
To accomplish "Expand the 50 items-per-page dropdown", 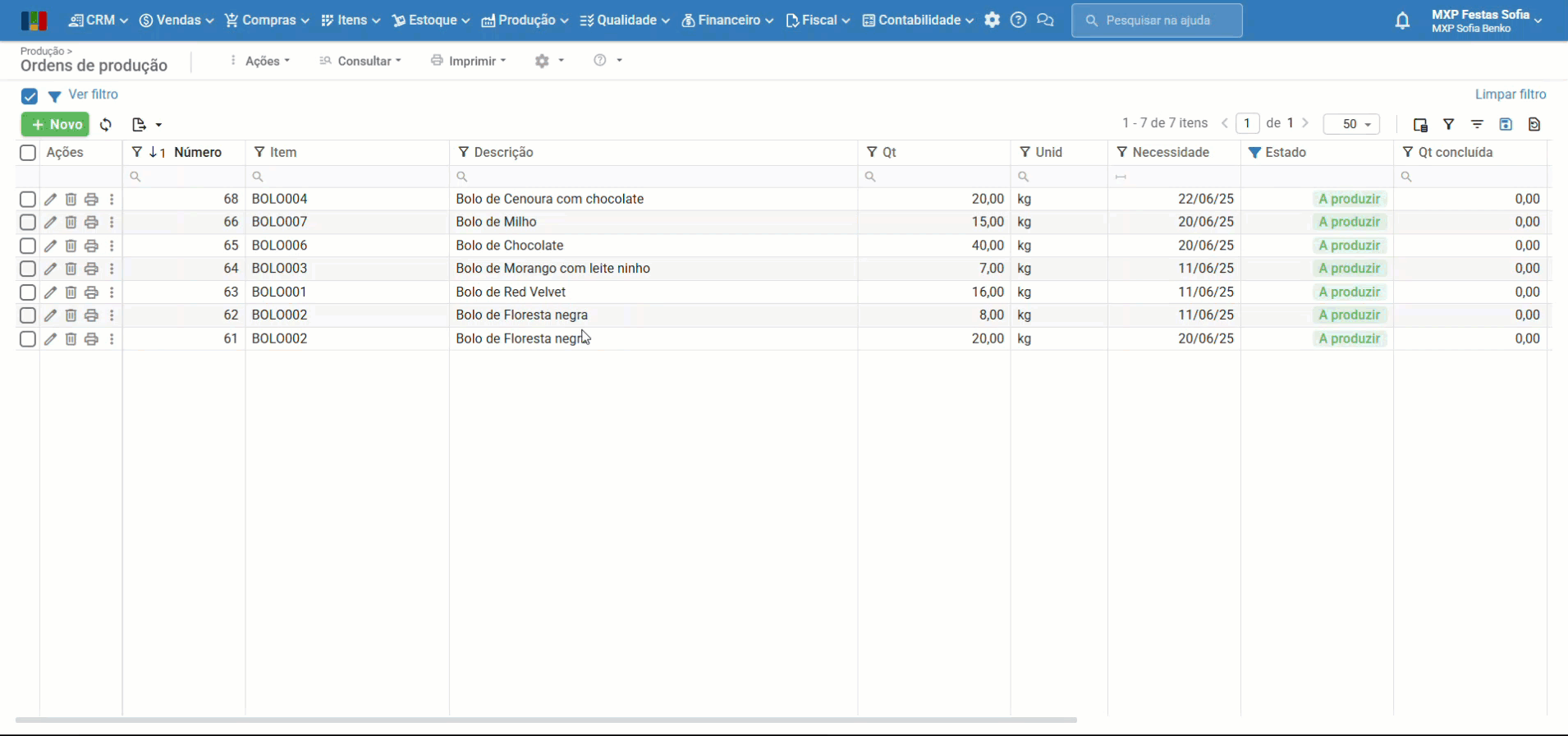I will tap(1351, 125).
